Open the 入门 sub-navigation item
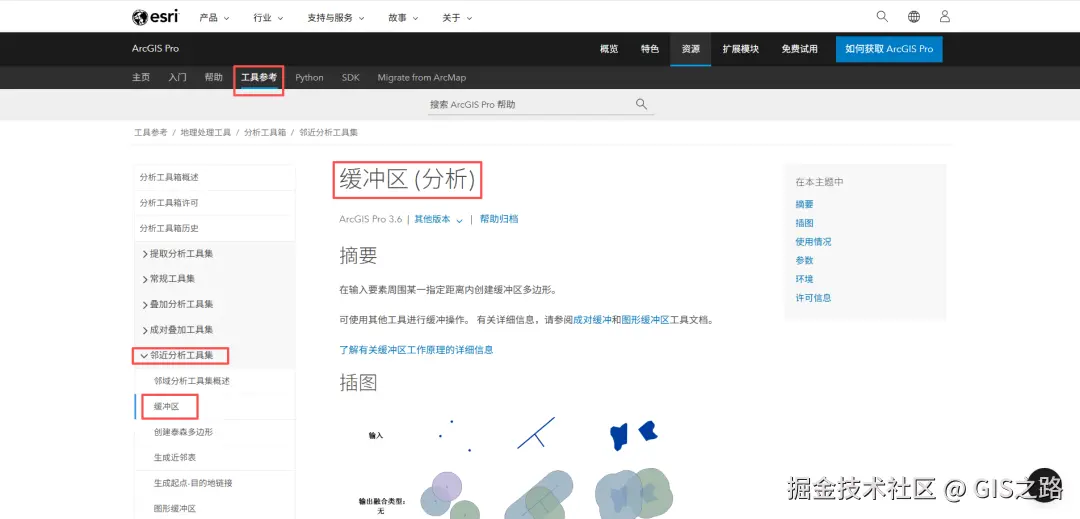The image size is (1080, 519). coord(177,77)
